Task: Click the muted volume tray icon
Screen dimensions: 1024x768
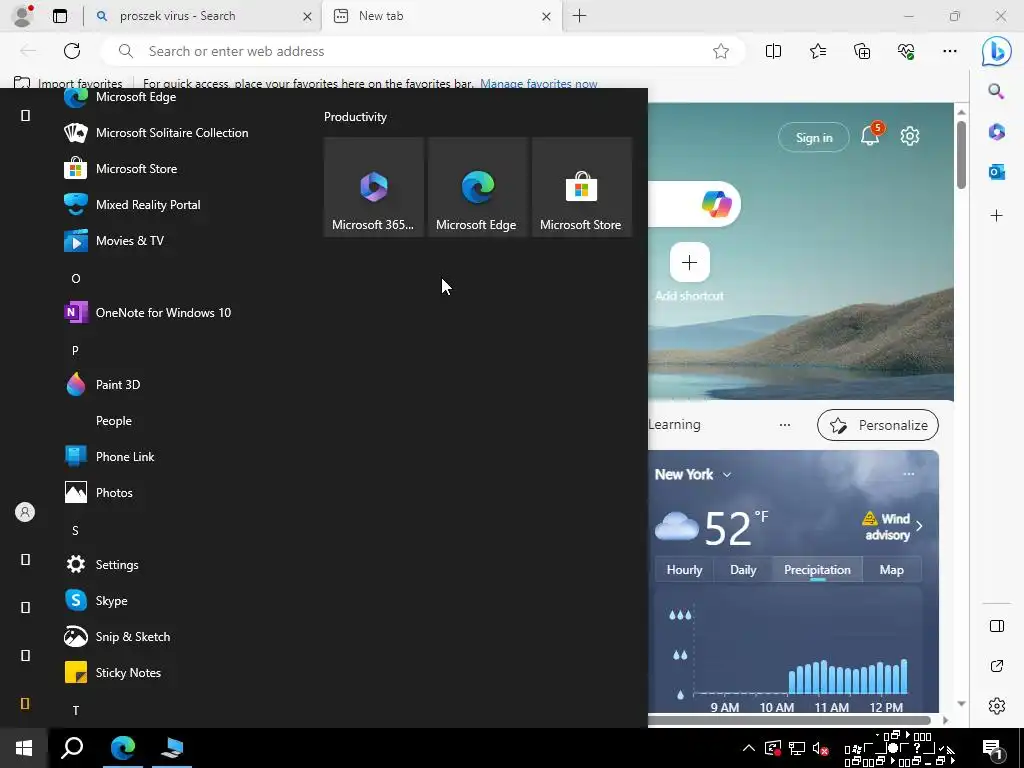Action: pyautogui.click(x=821, y=748)
